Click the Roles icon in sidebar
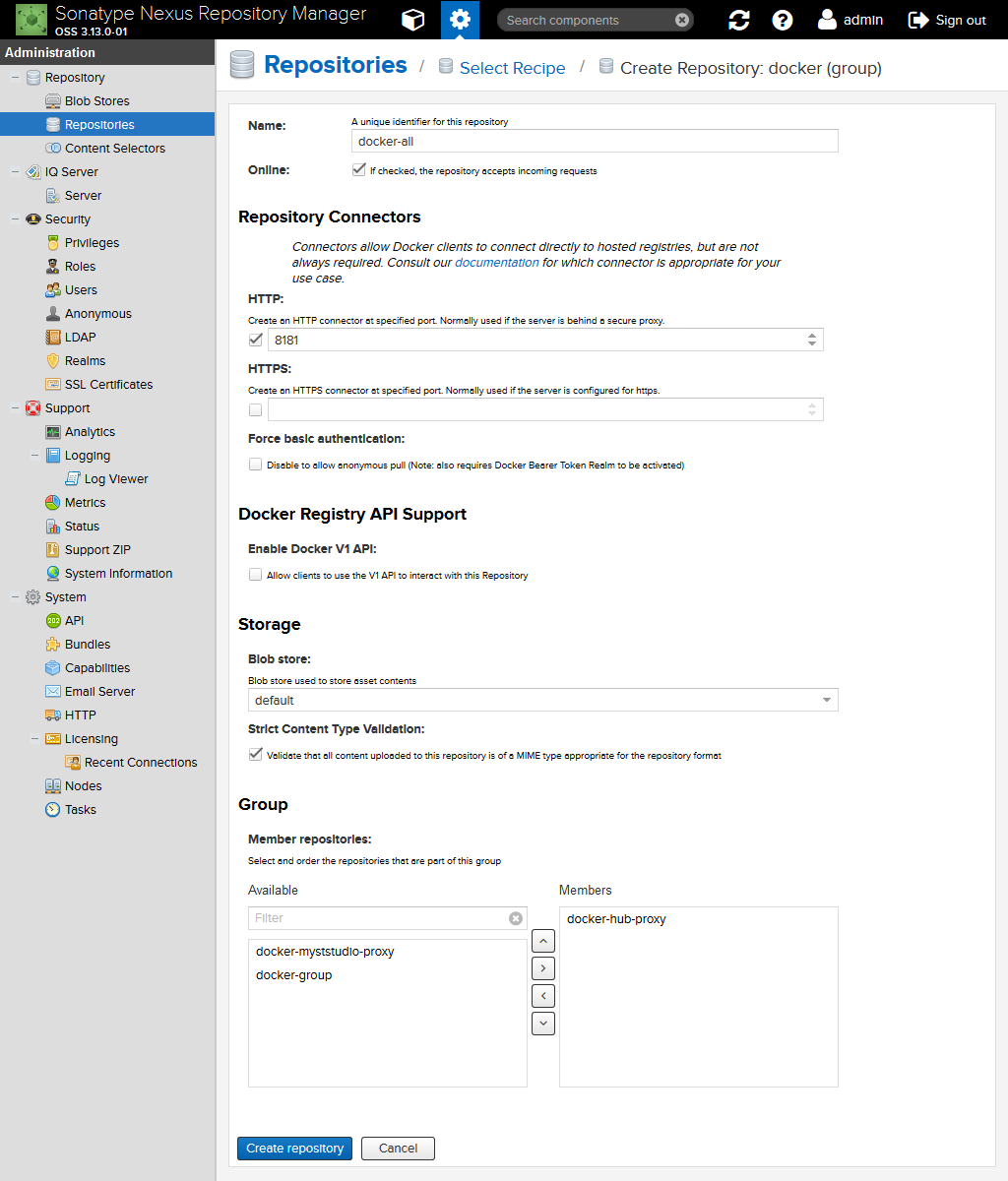1008x1181 pixels. click(53, 267)
